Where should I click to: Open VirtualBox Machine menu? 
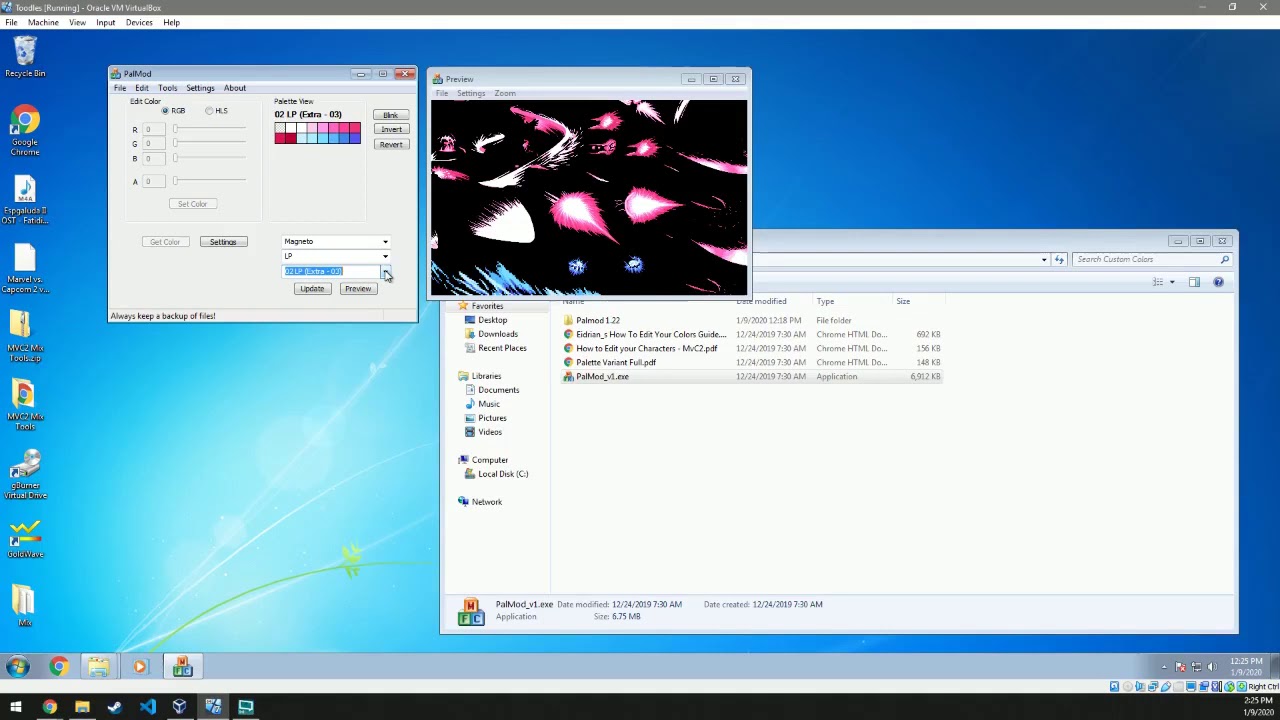click(43, 22)
